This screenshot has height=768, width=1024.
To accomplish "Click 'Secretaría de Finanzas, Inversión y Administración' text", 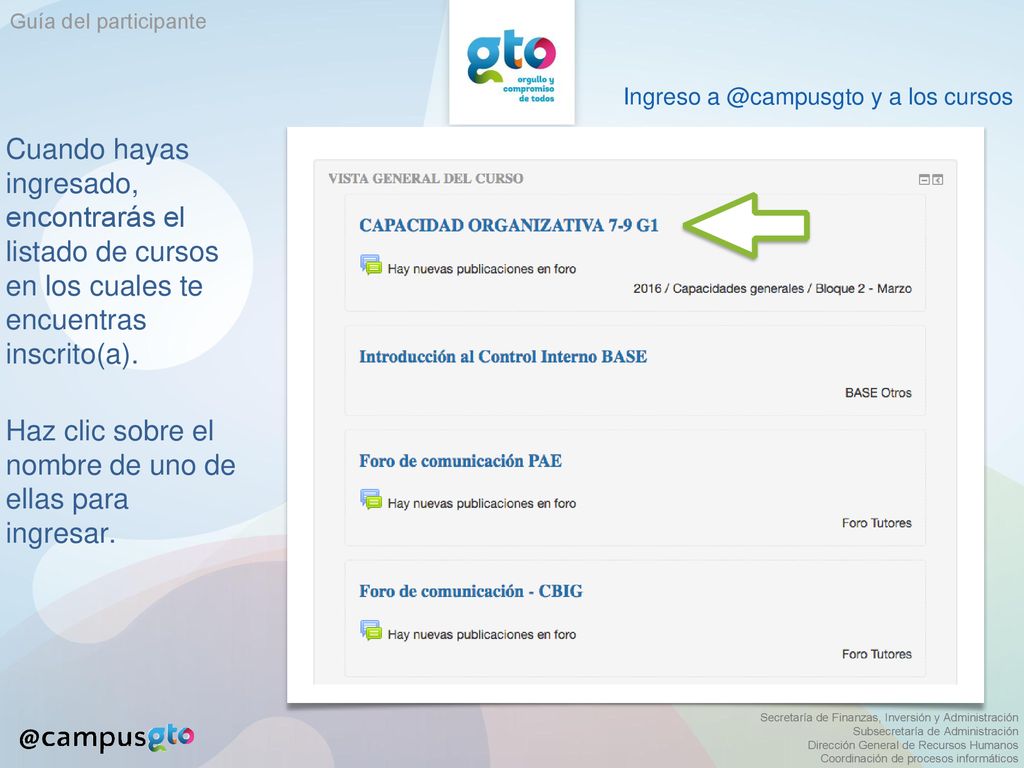I will [x=889, y=718].
